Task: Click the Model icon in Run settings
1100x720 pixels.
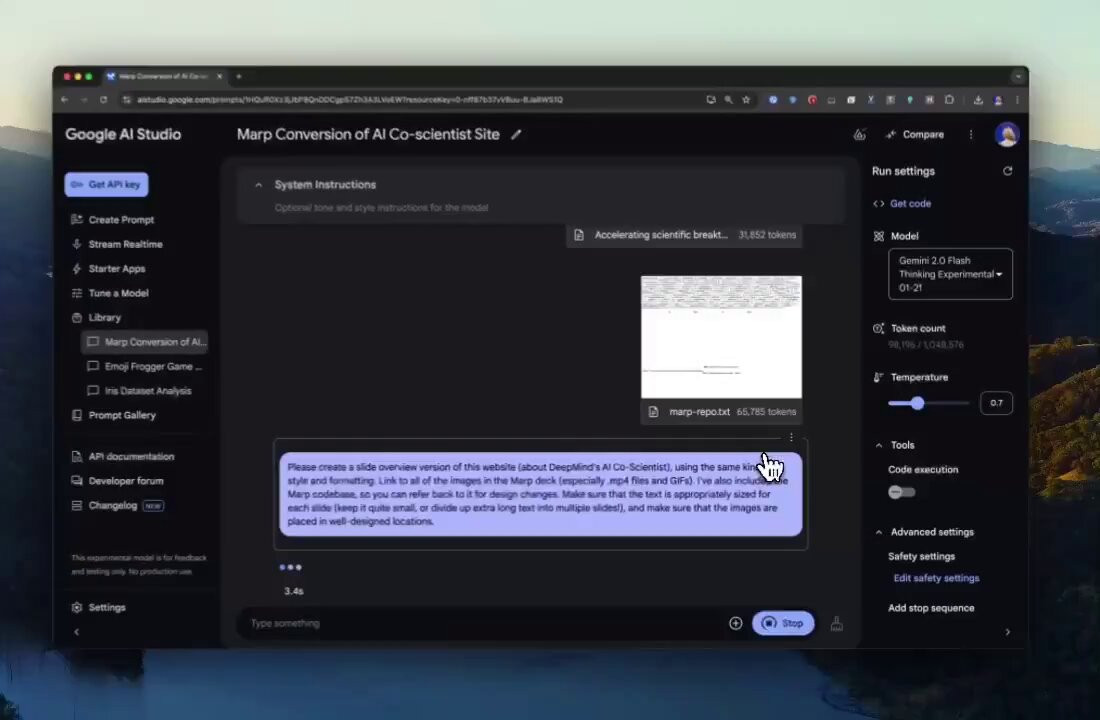Action: (x=878, y=236)
